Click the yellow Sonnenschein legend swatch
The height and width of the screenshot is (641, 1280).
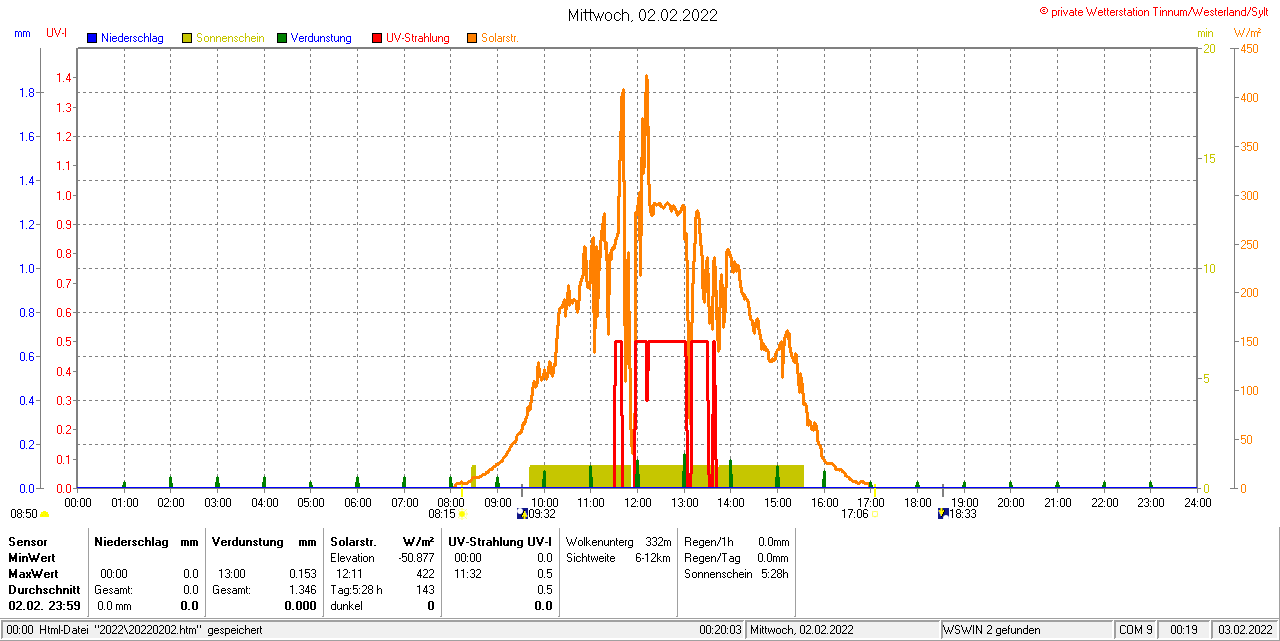click(x=187, y=38)
